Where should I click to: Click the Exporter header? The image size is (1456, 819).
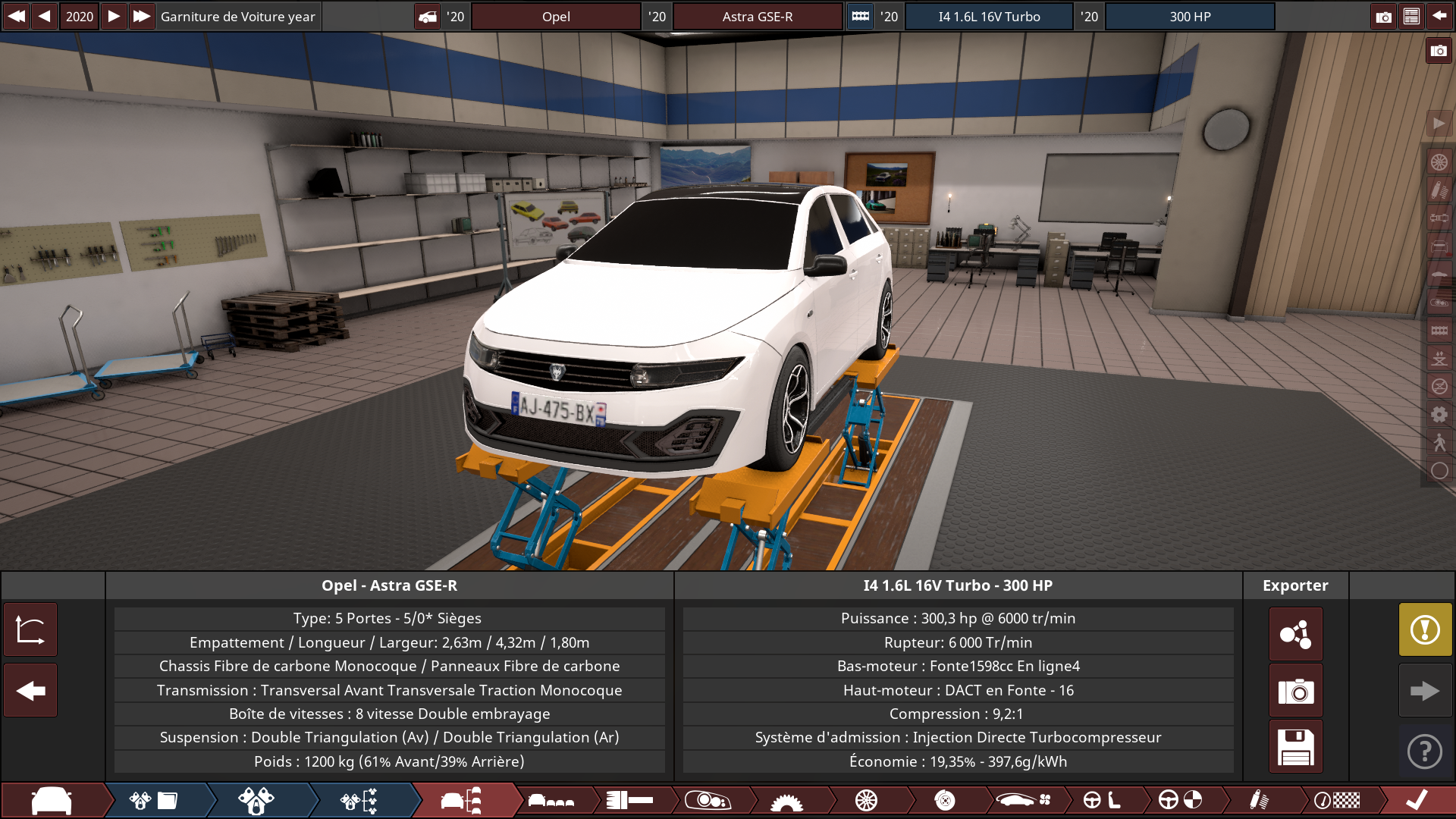click(x=1295, y=585)
